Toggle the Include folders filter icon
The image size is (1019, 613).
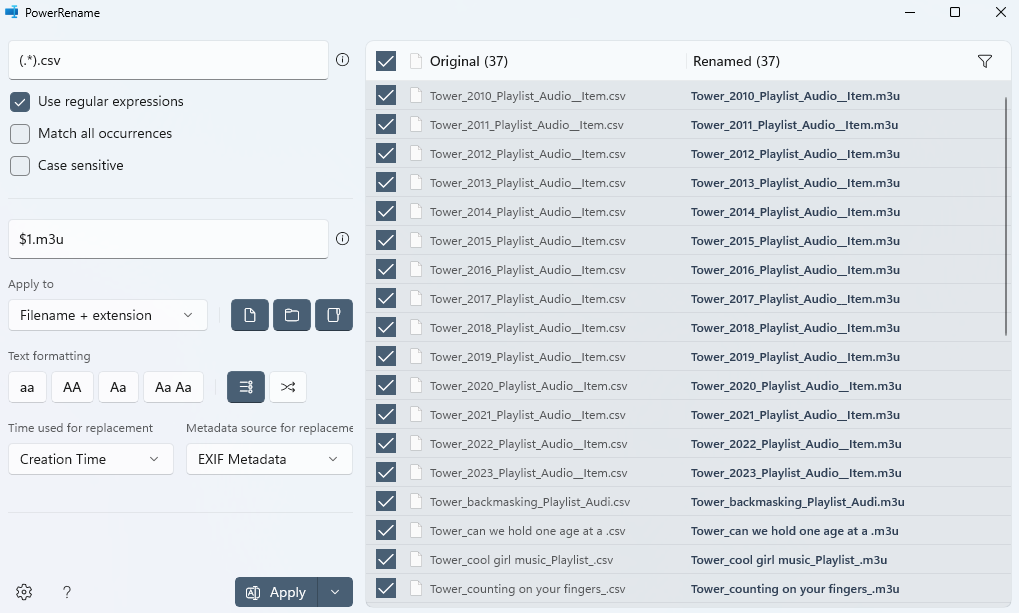[291, 315]
